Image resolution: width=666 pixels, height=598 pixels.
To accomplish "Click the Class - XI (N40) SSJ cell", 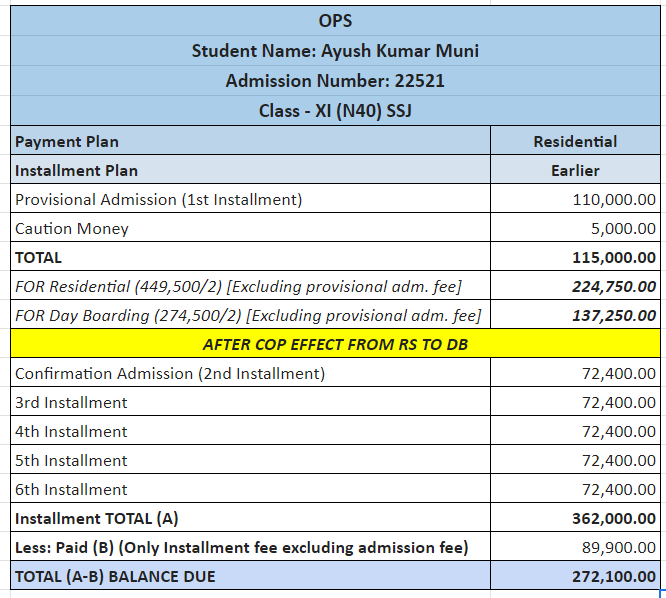I will [x=335, y=110].
